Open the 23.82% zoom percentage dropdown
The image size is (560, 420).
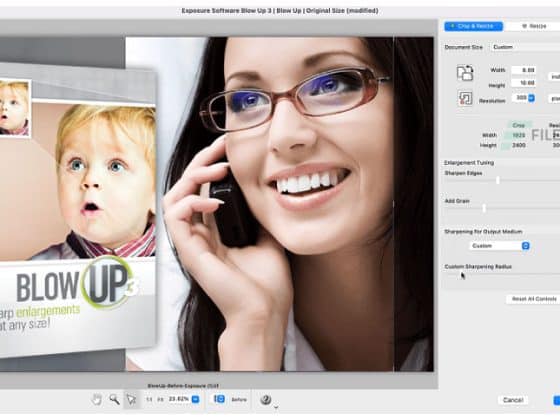pos(195,399)
